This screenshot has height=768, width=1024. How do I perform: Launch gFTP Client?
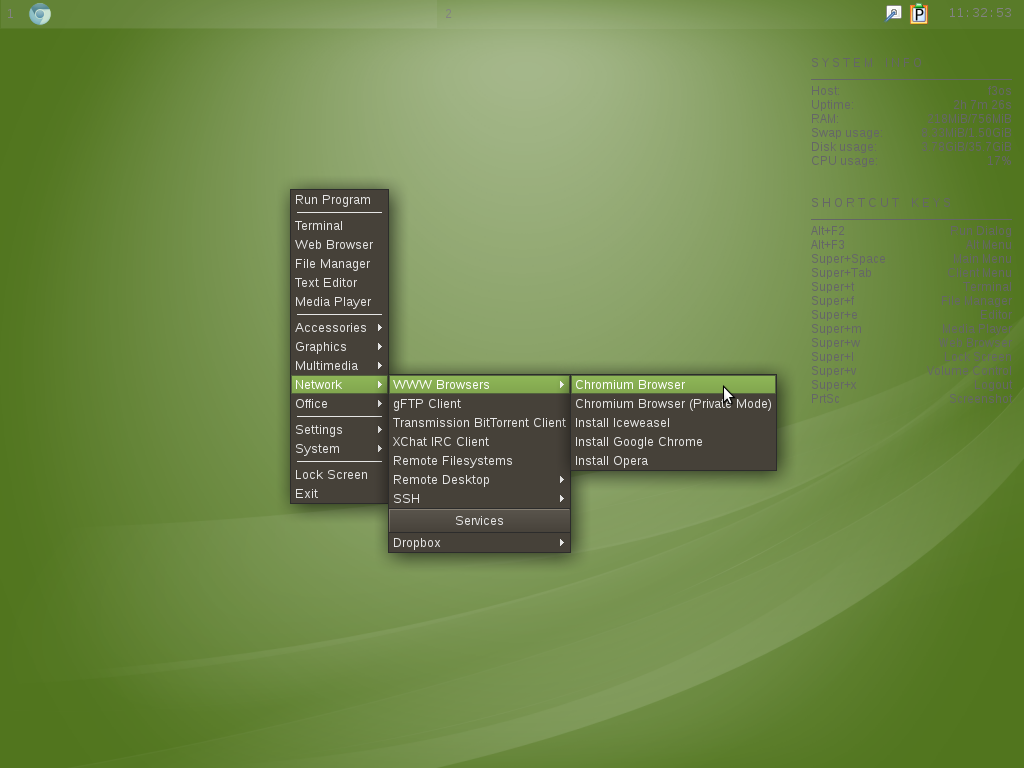click(x=479, y=403)
